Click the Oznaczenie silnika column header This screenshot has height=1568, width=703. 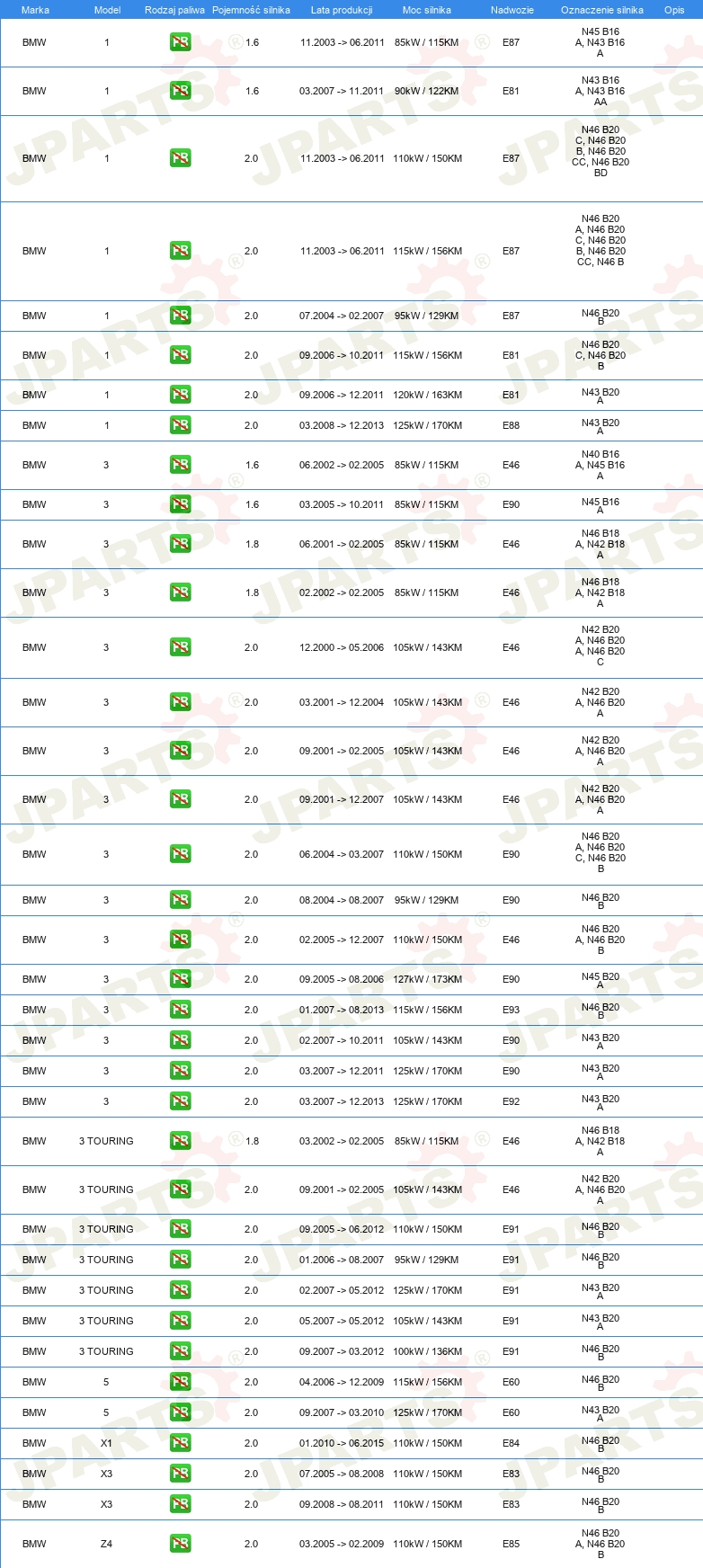[x=602, y=10]
